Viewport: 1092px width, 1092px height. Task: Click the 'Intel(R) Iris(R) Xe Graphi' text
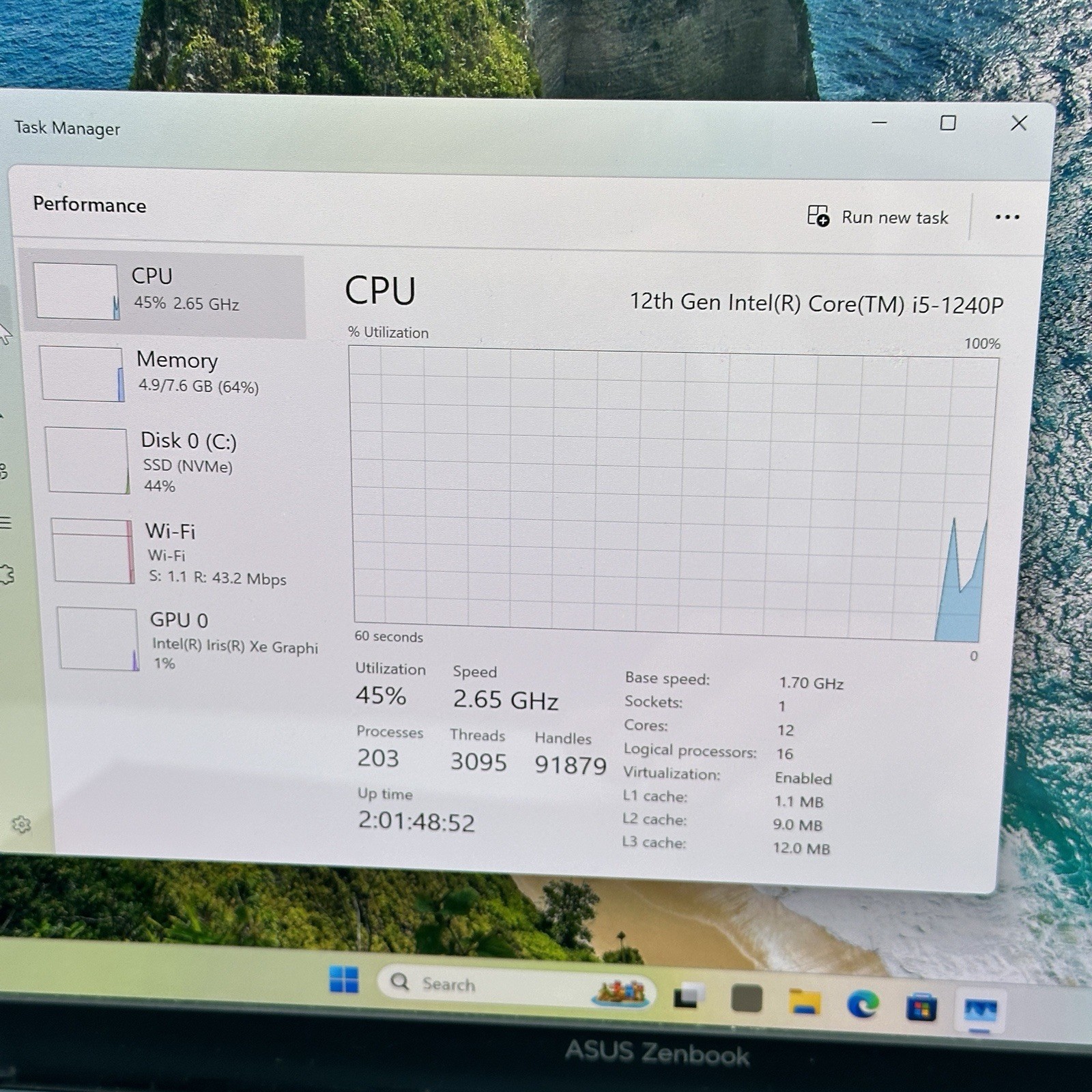pyautogui.click(x=235, y=646)
